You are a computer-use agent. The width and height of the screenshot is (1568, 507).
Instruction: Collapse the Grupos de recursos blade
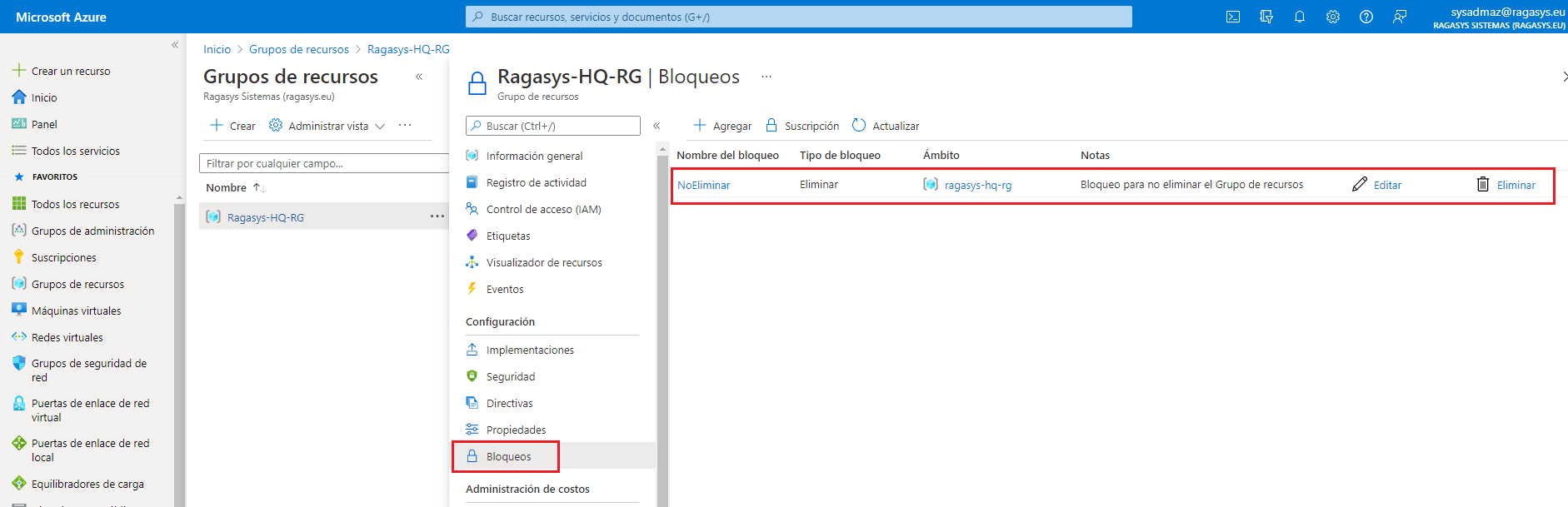419,77
